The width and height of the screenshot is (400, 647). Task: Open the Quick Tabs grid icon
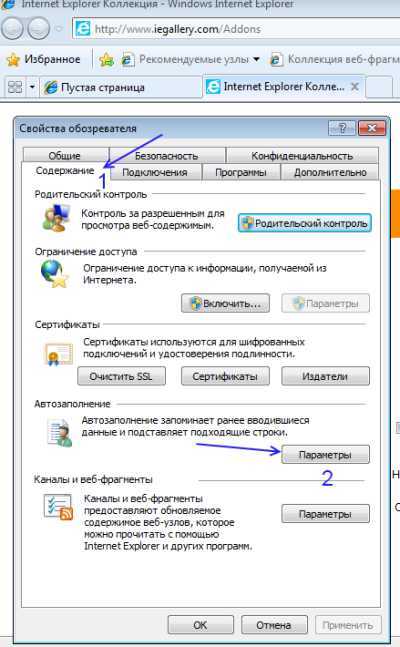[15, 87]
